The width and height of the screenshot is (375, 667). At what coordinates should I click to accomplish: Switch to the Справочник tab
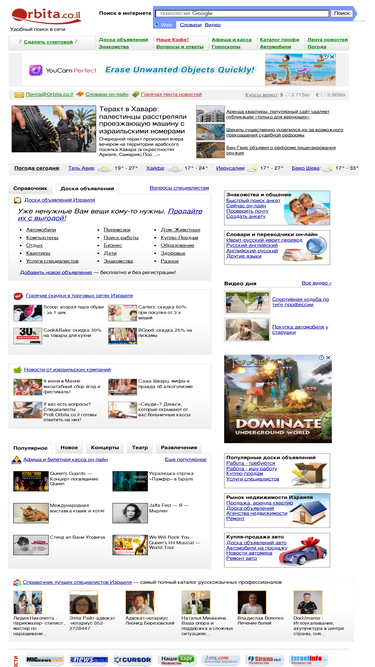[31, 188]
